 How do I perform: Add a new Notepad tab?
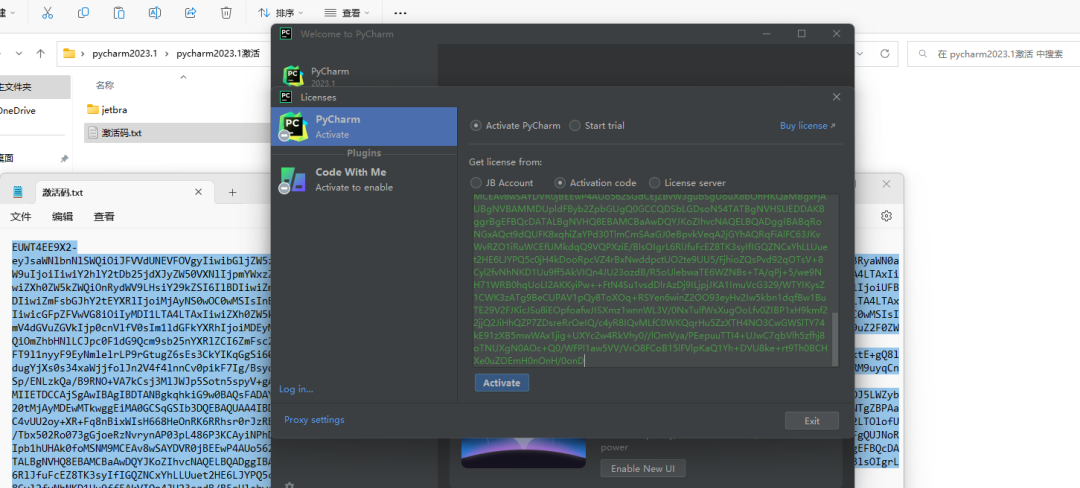pyautogui.click(x=232, y=192)
